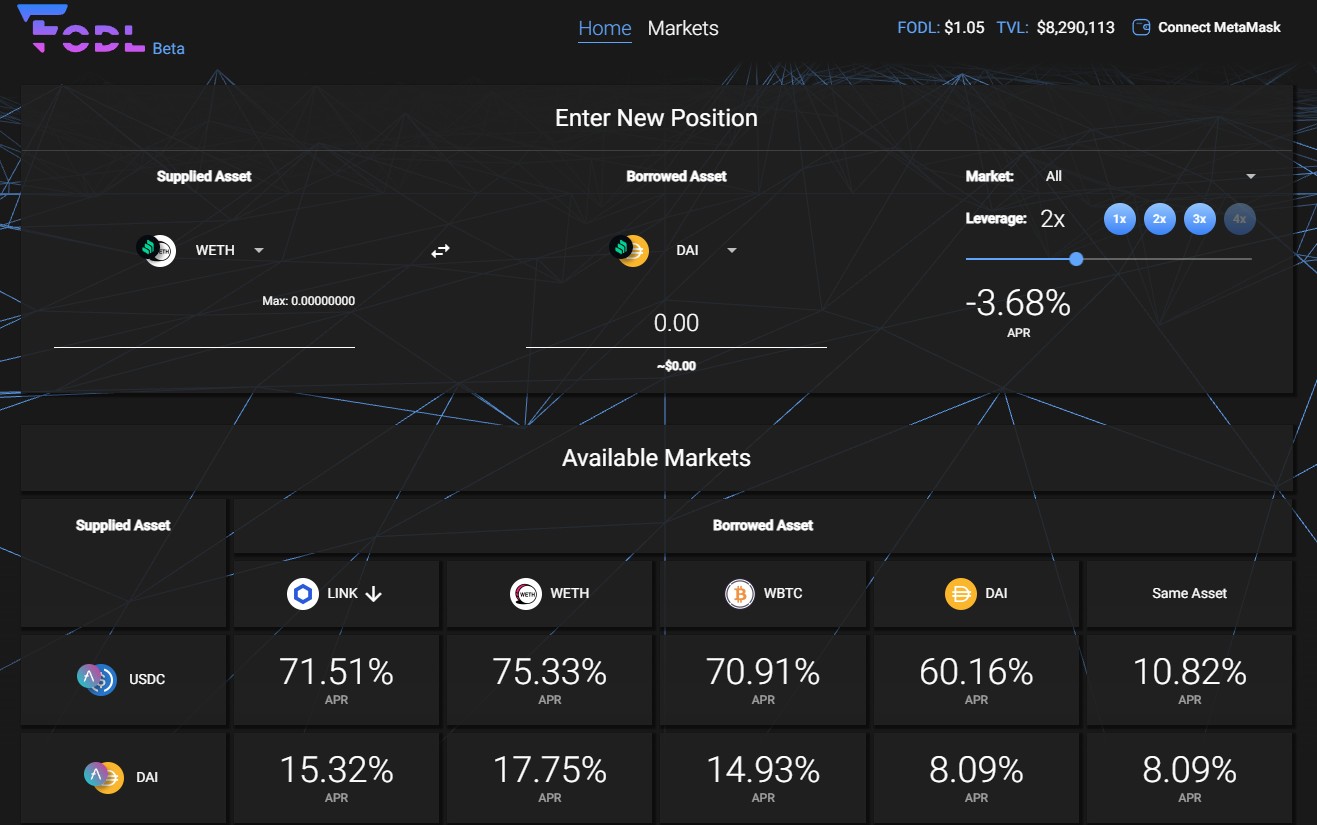Set leverage to 3x
The height and width of the screenshot is (825, 1317).
pyautogui.click(x=1200, y=219)
